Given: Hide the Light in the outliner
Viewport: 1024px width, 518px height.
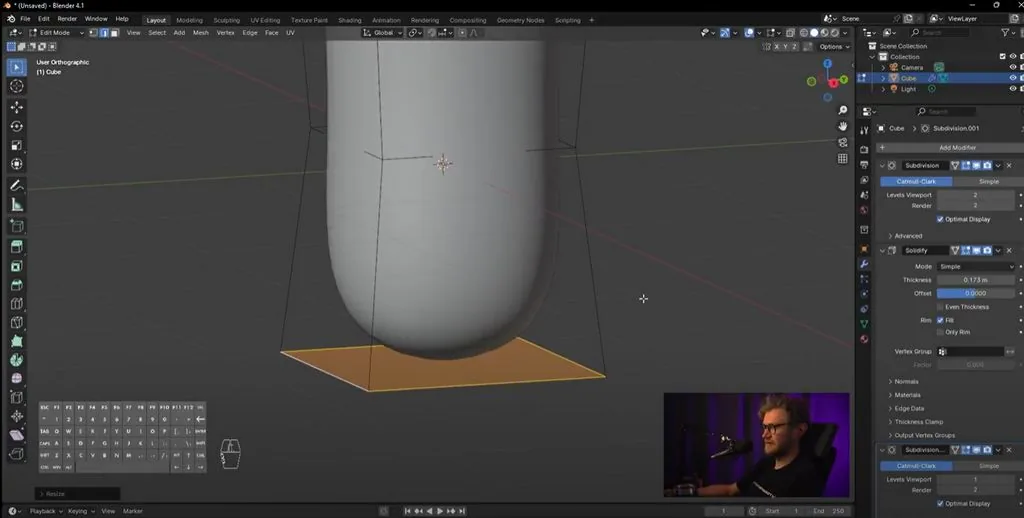Looking at the screenshot, I should pyautogui.click(x=1013, y=89).
